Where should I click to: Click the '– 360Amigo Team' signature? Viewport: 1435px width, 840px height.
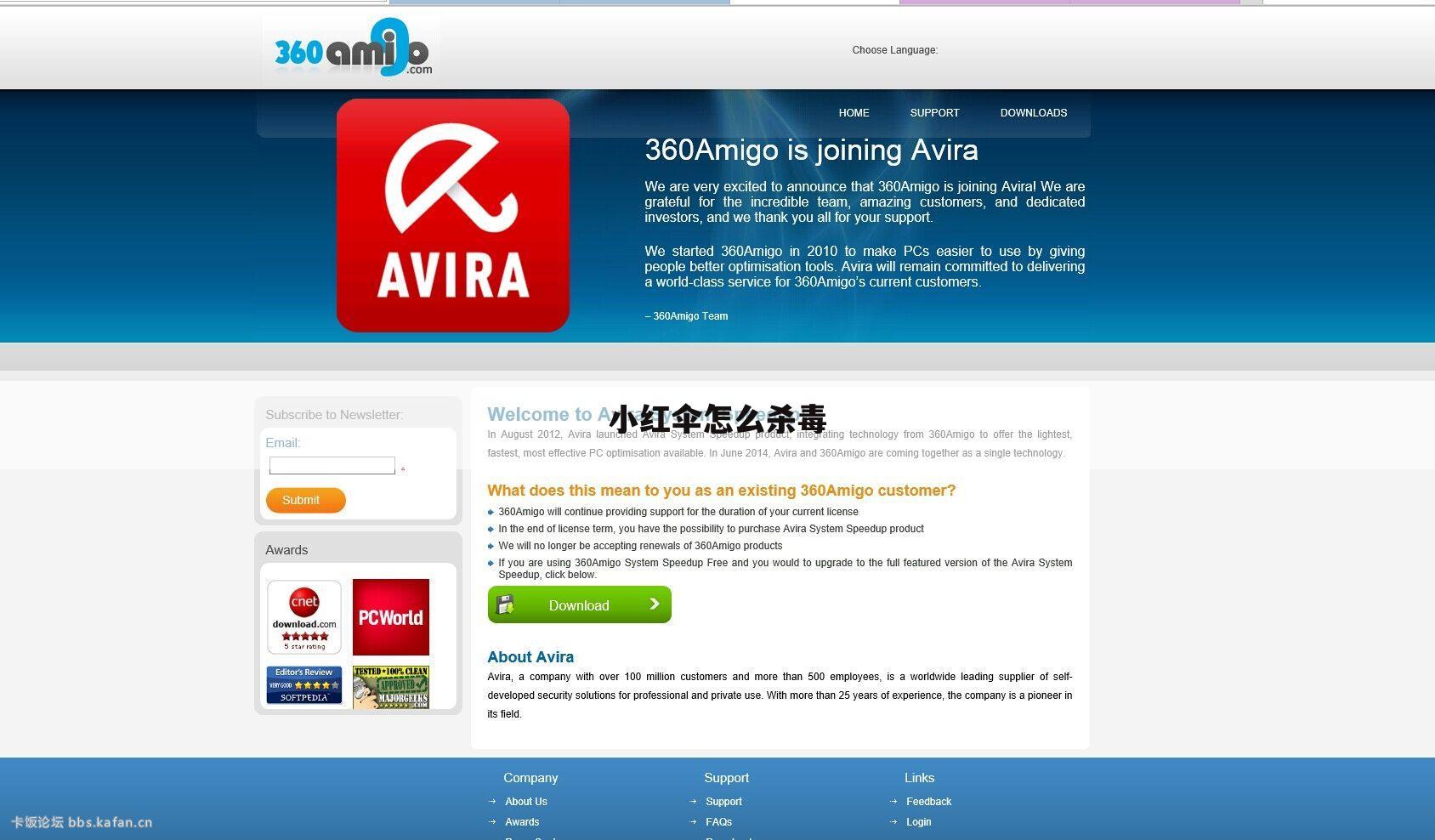[686, 316]
